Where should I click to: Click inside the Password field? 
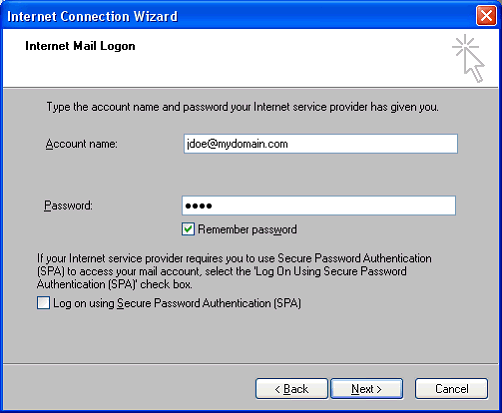(x=319, y=206)
